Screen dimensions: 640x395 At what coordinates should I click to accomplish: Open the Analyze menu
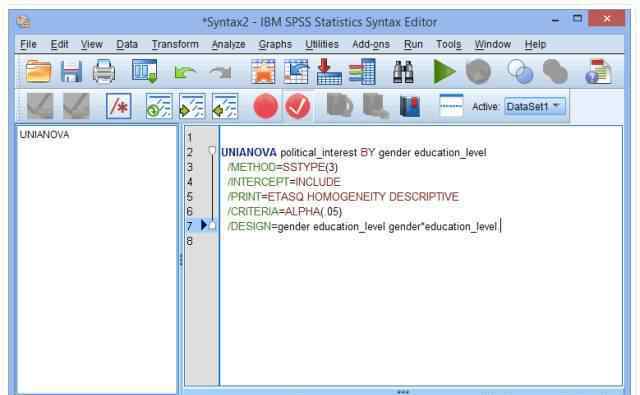click(x=229, y=44)
